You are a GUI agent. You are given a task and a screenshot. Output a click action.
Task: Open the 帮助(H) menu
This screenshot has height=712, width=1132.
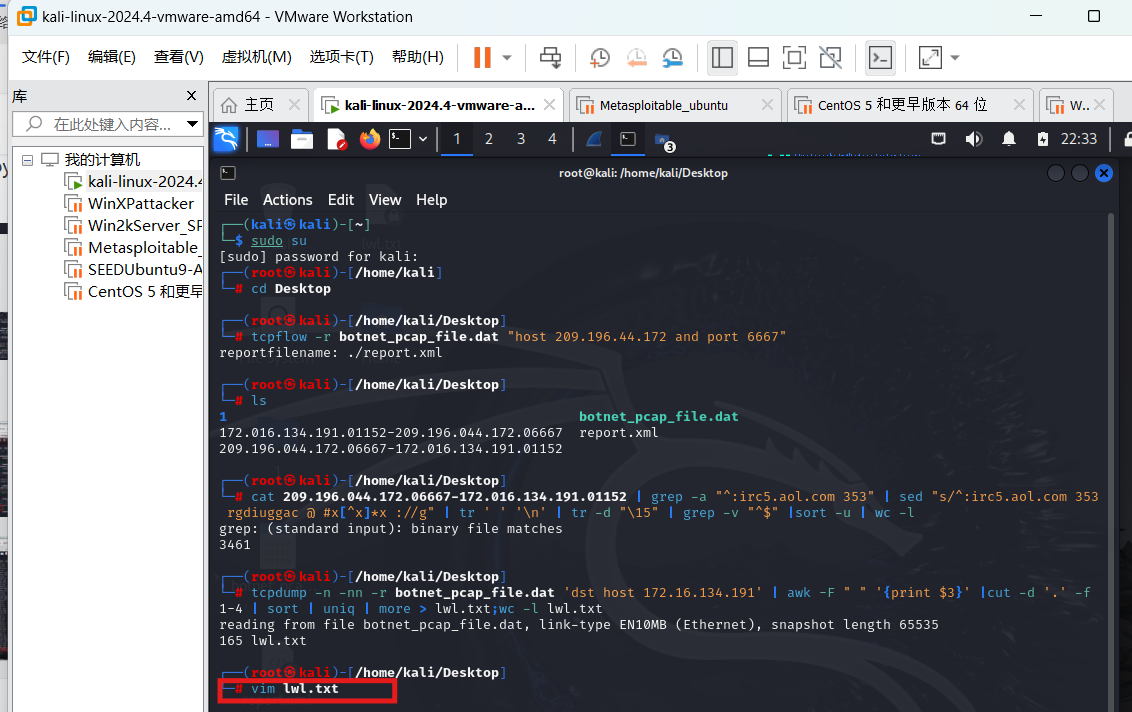pos(417,57)
